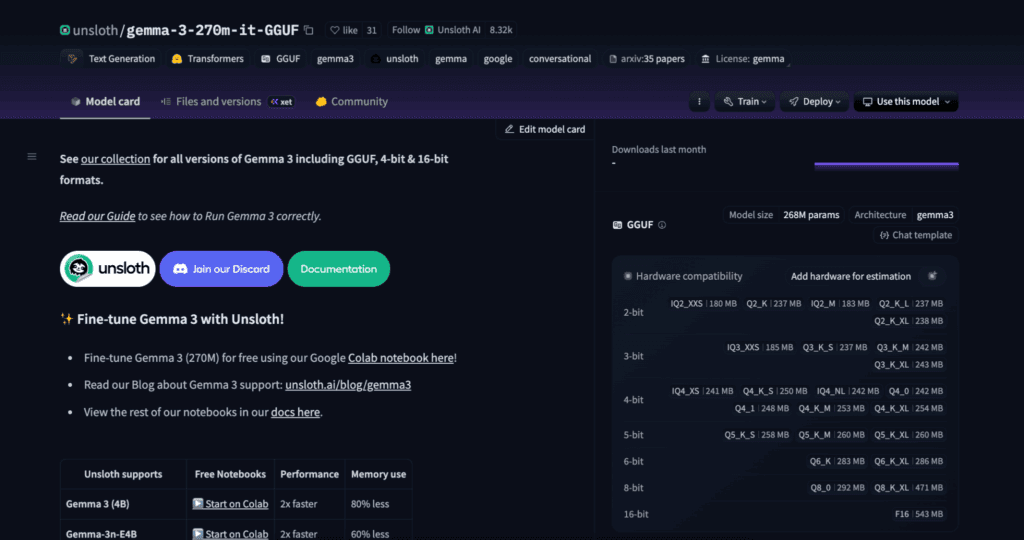The height and width of the screenshot is (540, 1024).
Task: Click Join our Discord button
Action: pyautogui.click(x=221, y=269)
